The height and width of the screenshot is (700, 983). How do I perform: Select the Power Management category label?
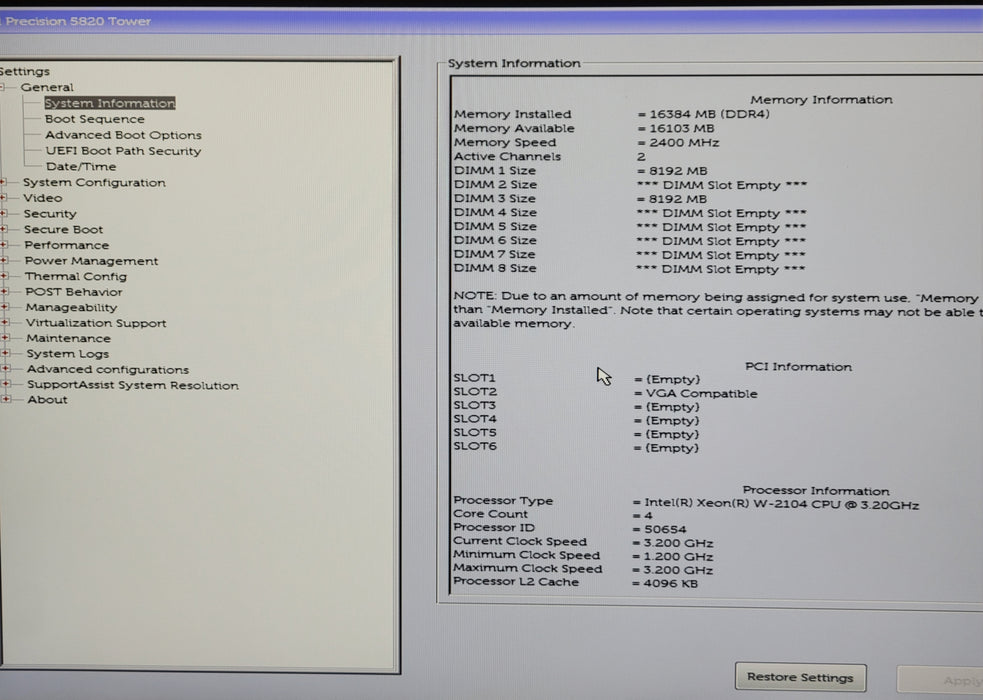point(92,261)
